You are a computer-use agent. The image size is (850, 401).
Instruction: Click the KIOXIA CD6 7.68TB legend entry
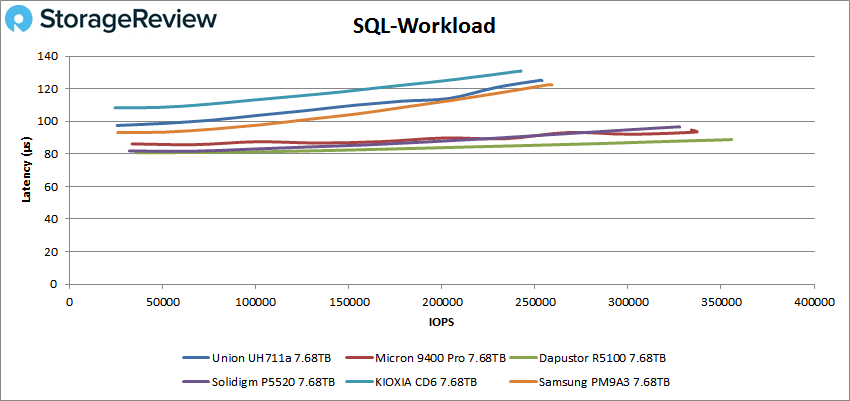coord(411,383)
